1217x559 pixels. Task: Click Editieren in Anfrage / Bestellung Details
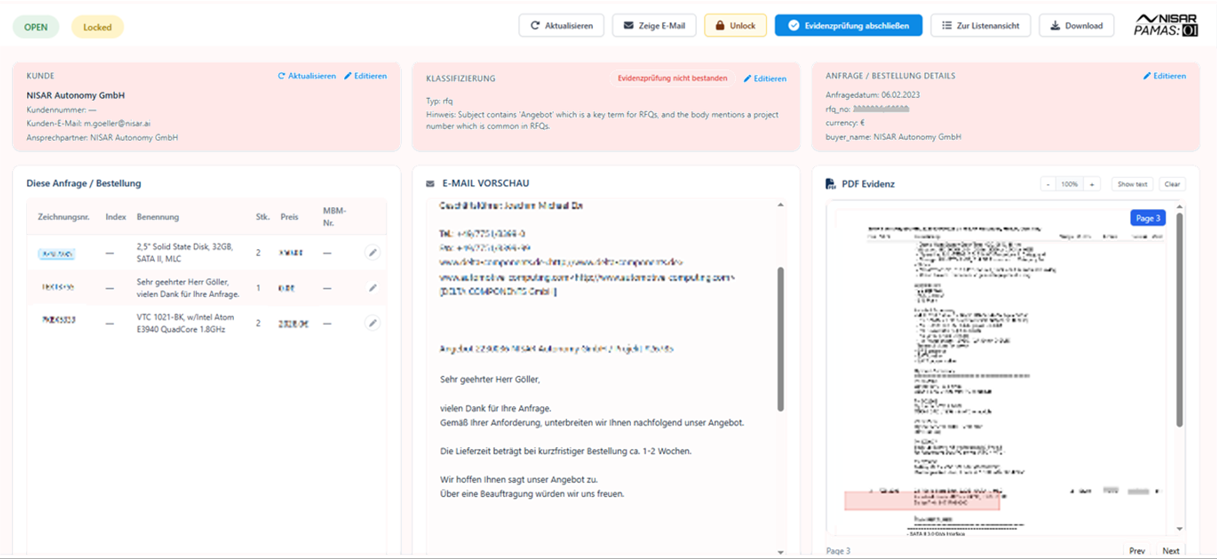tap(1165, 76)
